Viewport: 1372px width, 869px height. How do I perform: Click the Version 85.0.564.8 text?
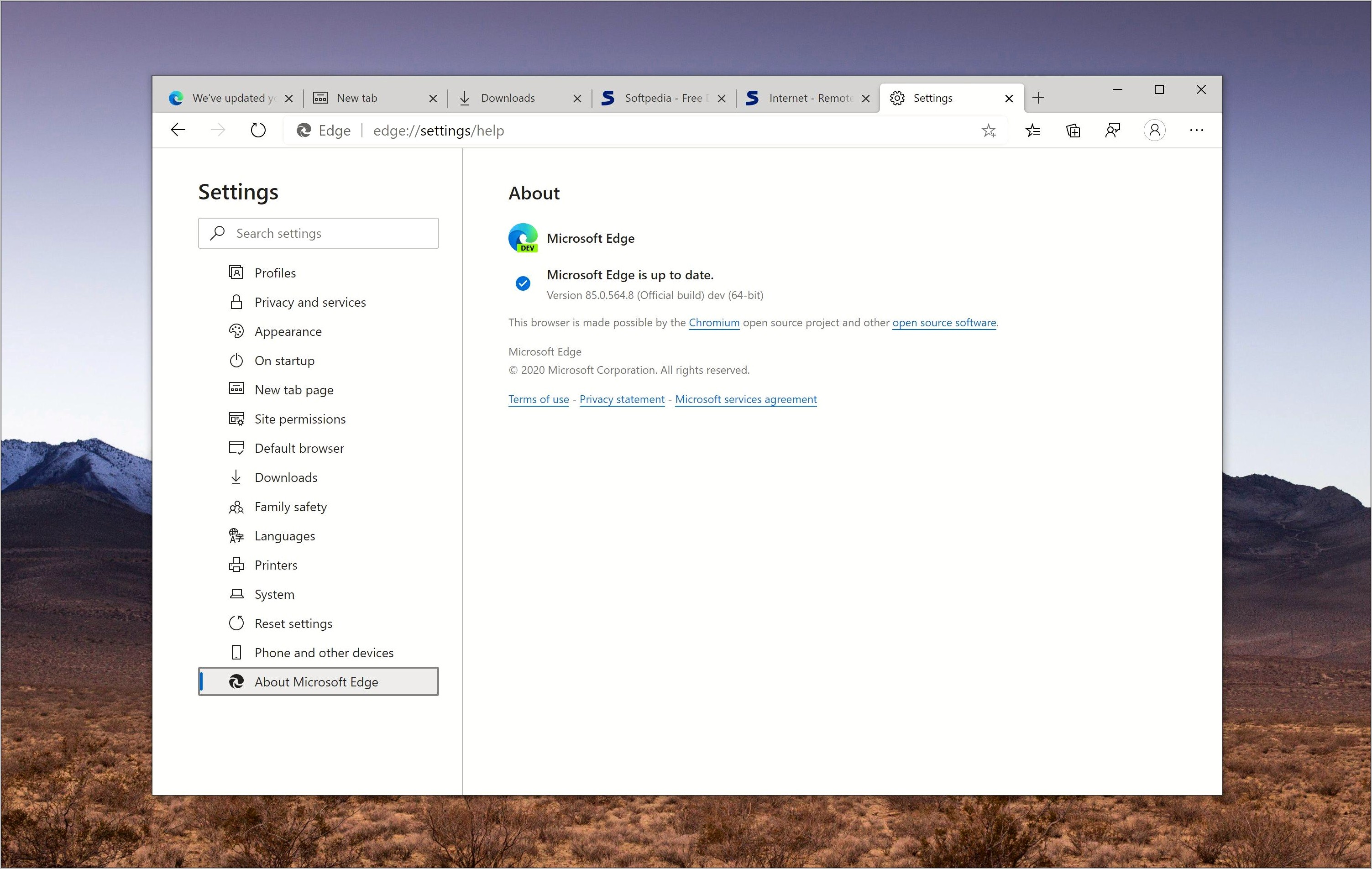(x=655, y=295)
